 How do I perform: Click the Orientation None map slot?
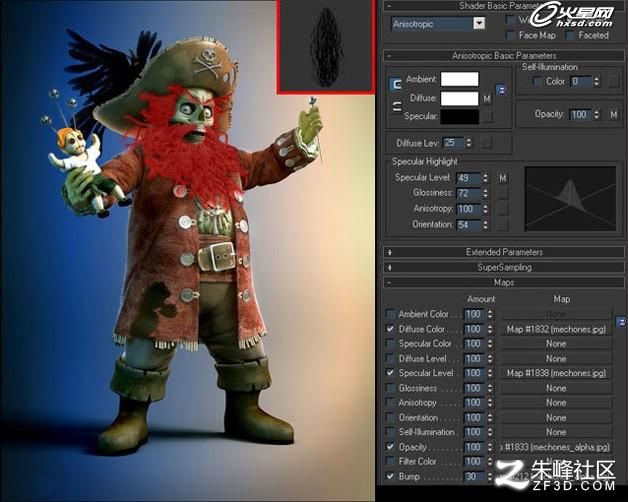tap(556, 417)
